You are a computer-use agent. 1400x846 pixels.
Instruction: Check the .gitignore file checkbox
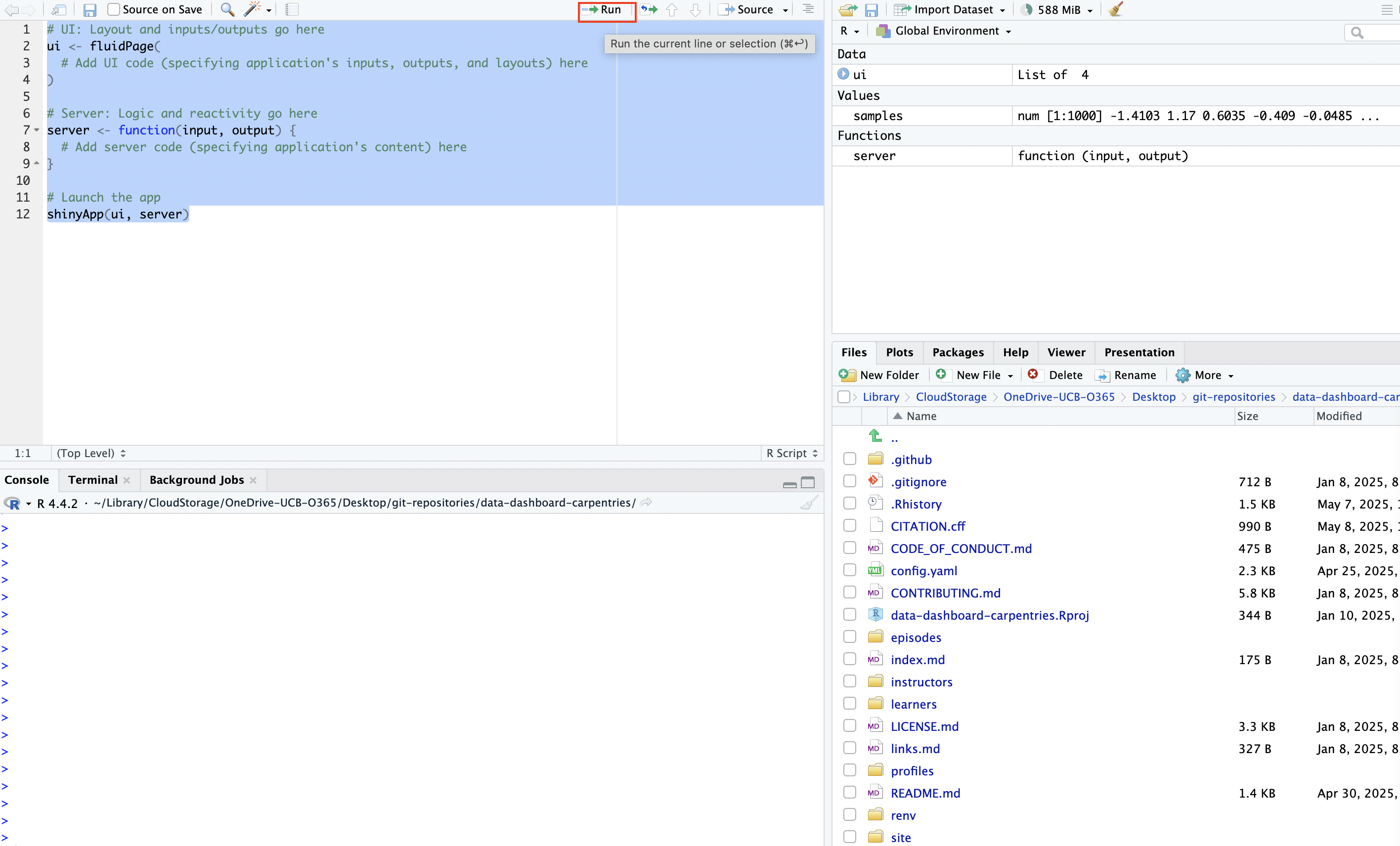[849, 481]
